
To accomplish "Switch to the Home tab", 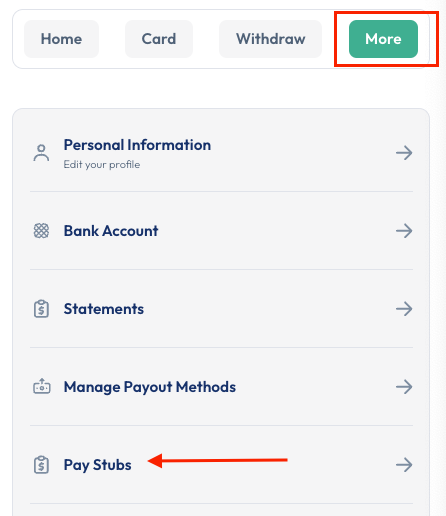I will click(x=61, y=39).
